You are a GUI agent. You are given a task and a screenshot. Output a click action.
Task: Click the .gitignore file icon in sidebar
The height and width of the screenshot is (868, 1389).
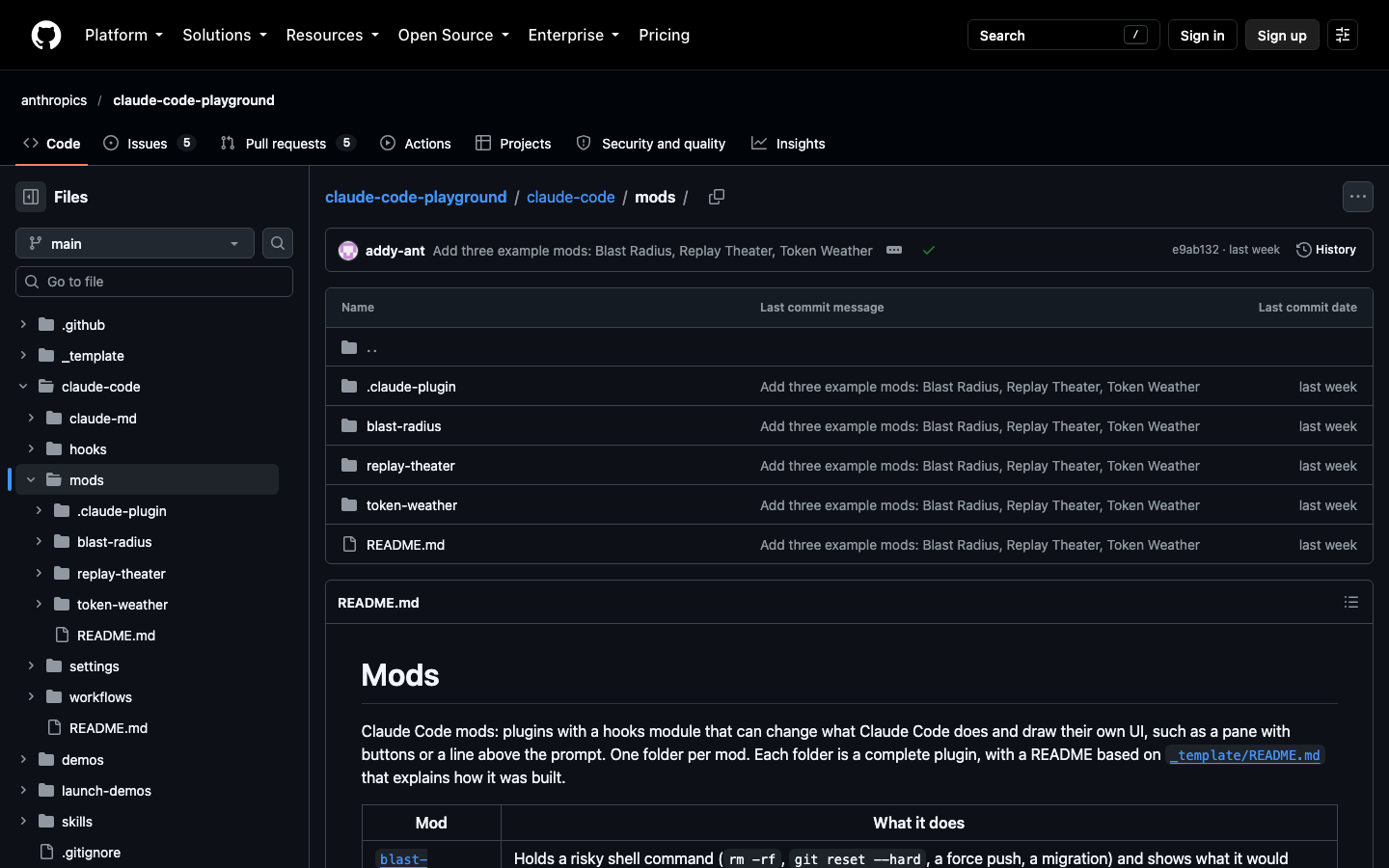[46, 853]
